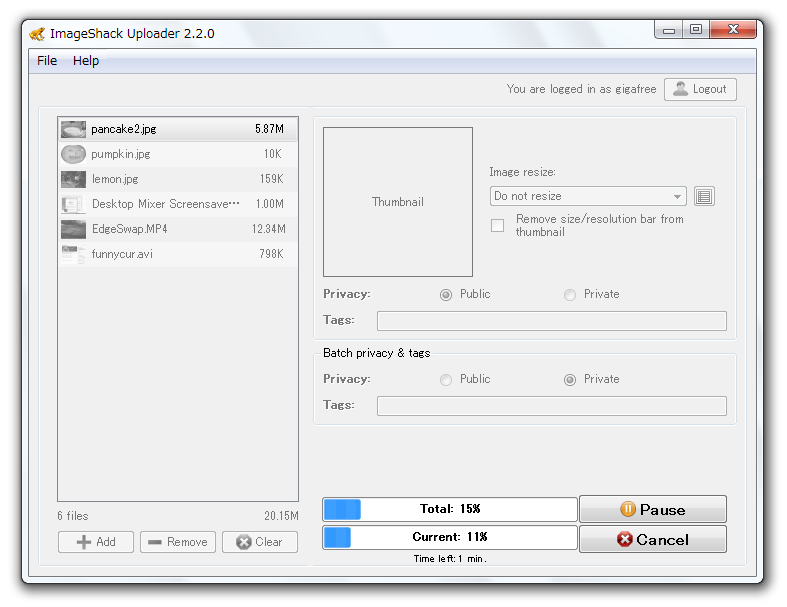Select Desktop Mixer Screensaver file icon
This screenshot has width=787, height=607.
click(x=73, y=204)
